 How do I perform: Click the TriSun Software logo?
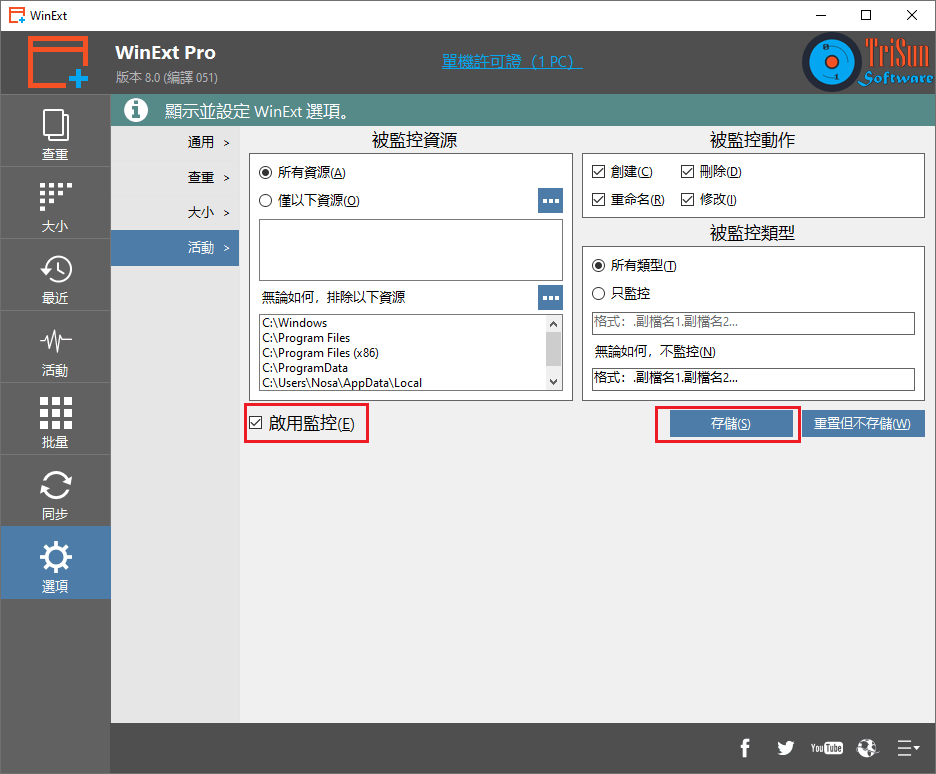point(867,62)
